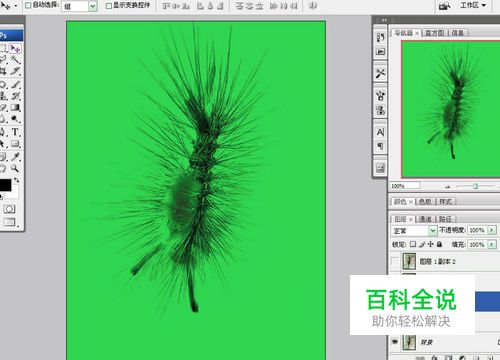
Task: Switch to the 直方图 histogram tab
Action: (x=435, y=33)
